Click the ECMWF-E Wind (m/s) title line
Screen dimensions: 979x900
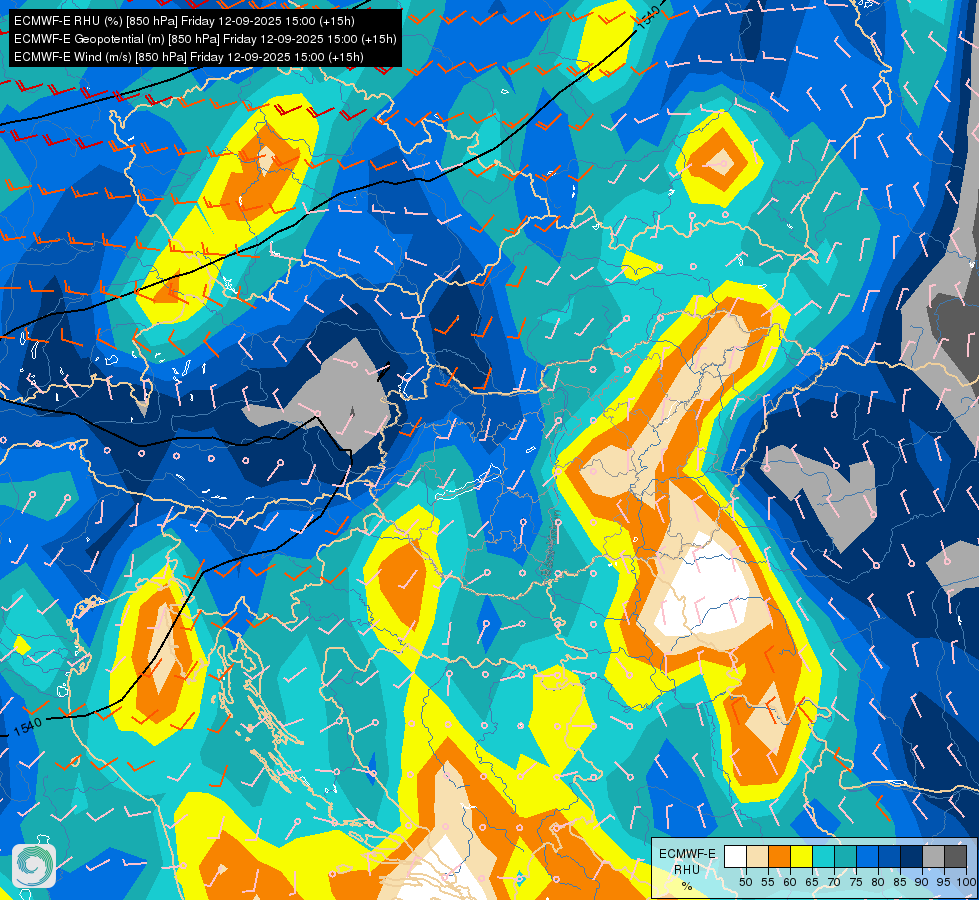189,57
